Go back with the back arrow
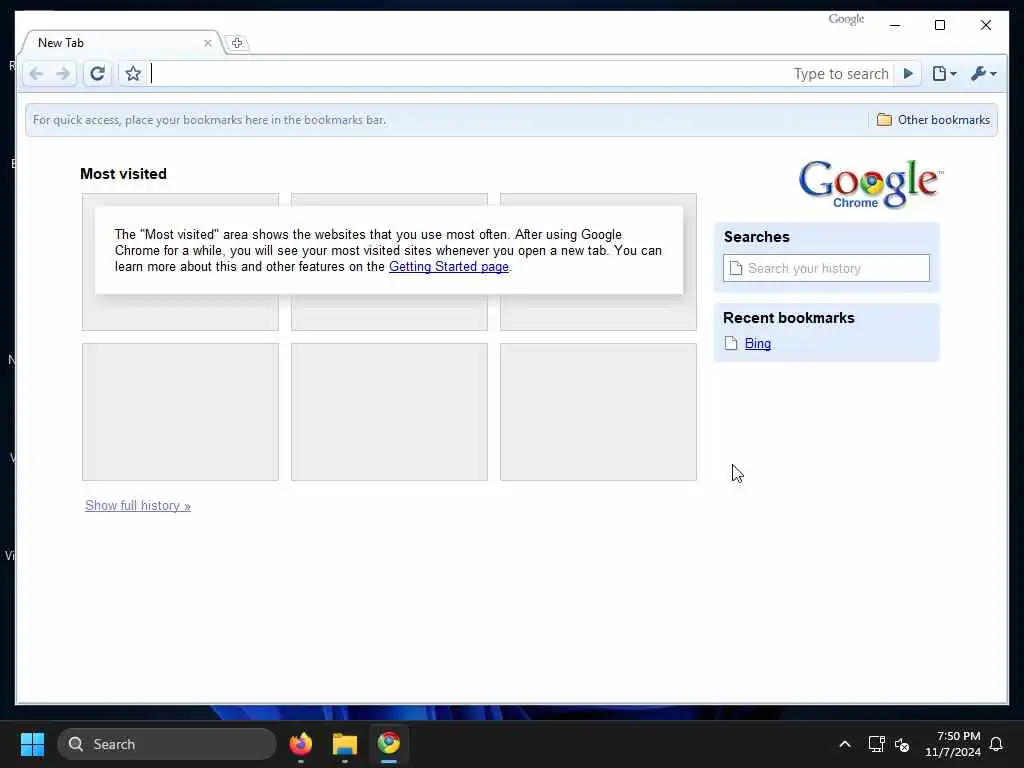Image resolution: width=1024 pixels, height=768 pixels. [x=37, y=74]
